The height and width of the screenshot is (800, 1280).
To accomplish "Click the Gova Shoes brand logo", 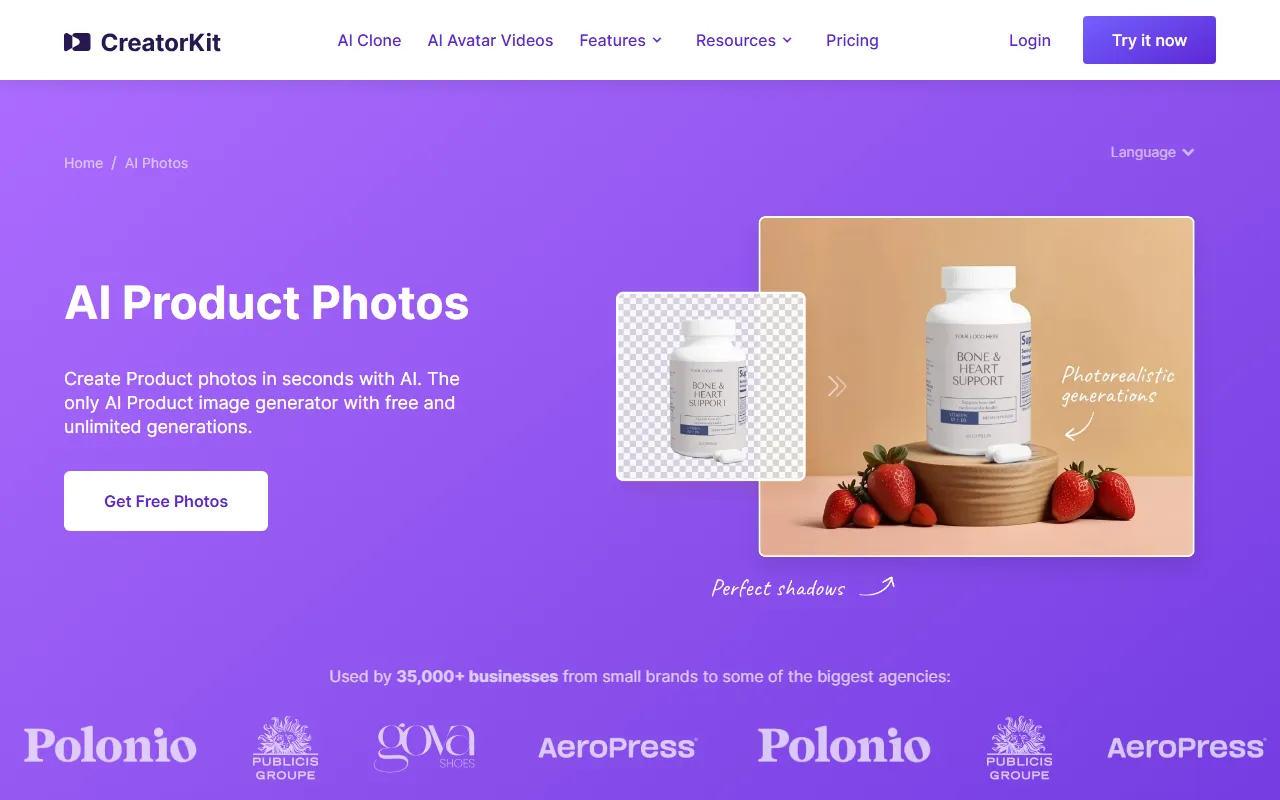I will click(x=425, y=747).
